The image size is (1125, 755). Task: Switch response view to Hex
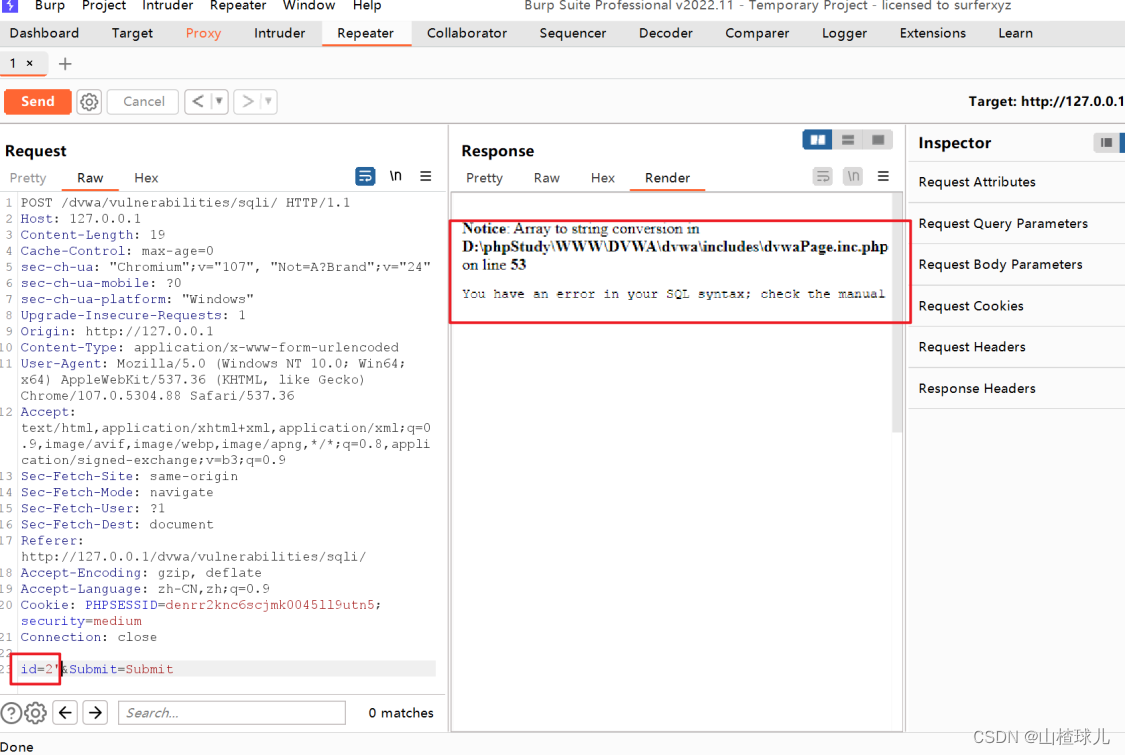(x=603, y=178)
